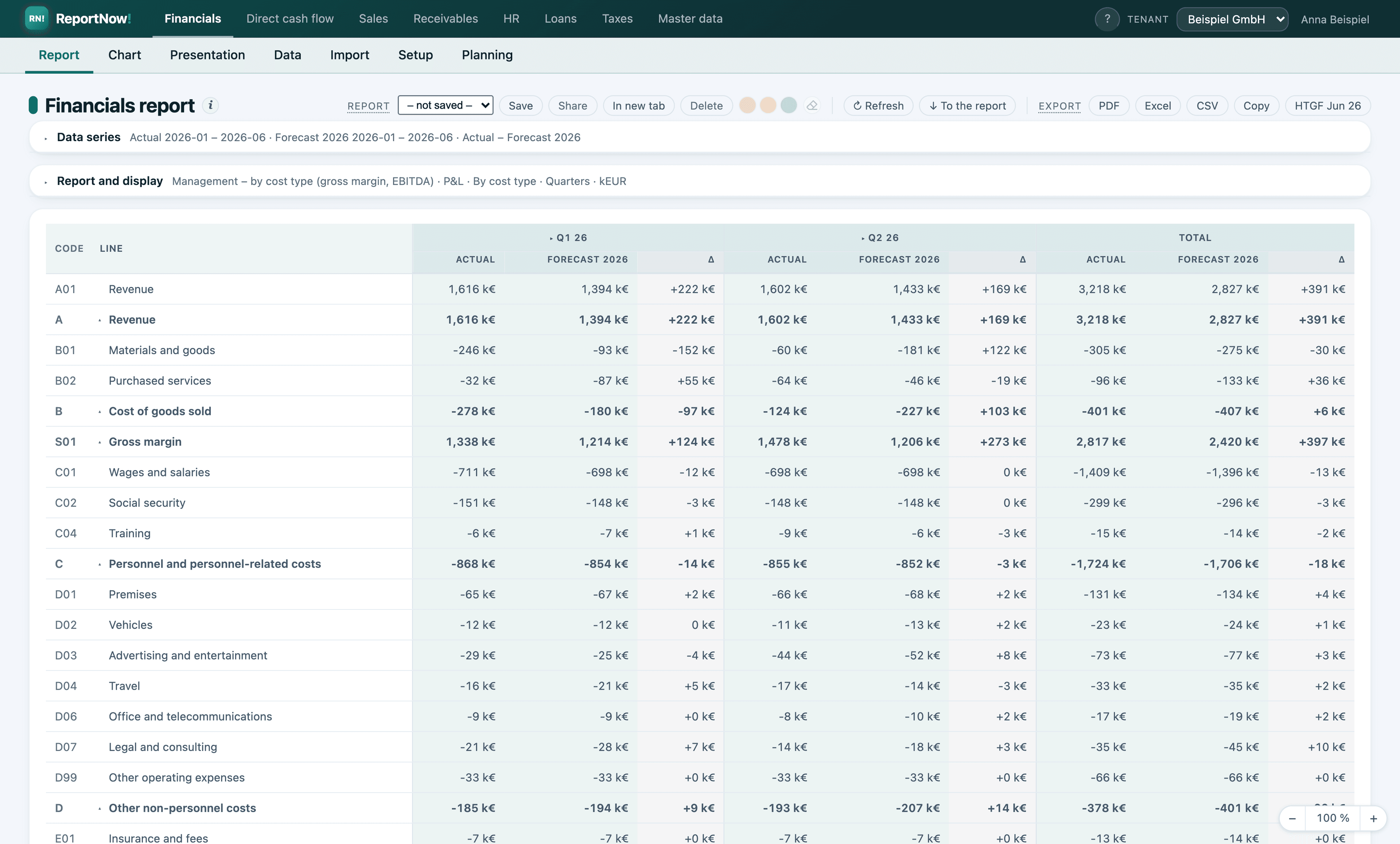Screen dimensions: 1400x844
Task: Open report In new tab
Action: [x=638, y=106]
